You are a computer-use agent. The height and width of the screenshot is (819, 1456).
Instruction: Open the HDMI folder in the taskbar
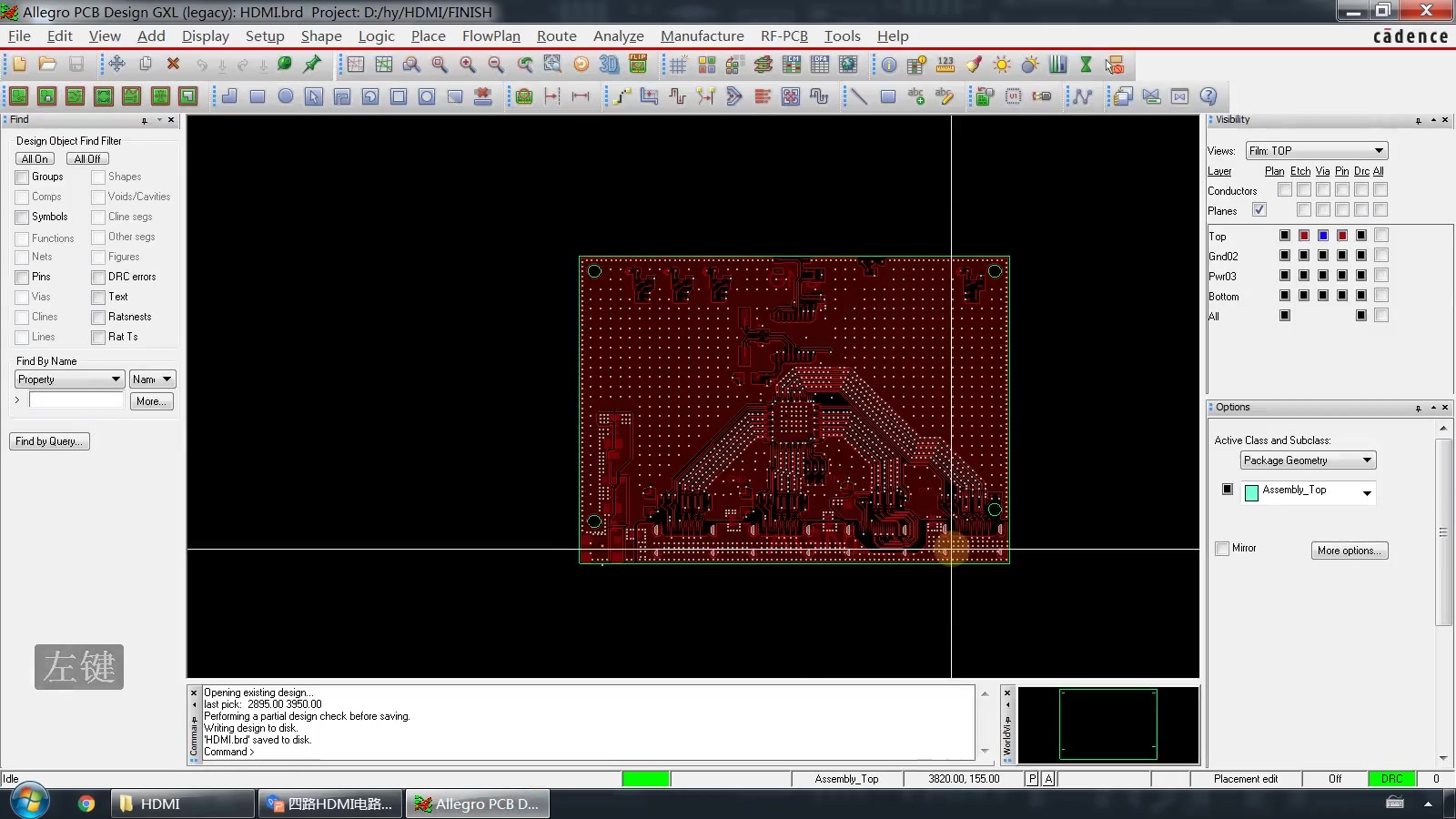[x=183, y=804]
